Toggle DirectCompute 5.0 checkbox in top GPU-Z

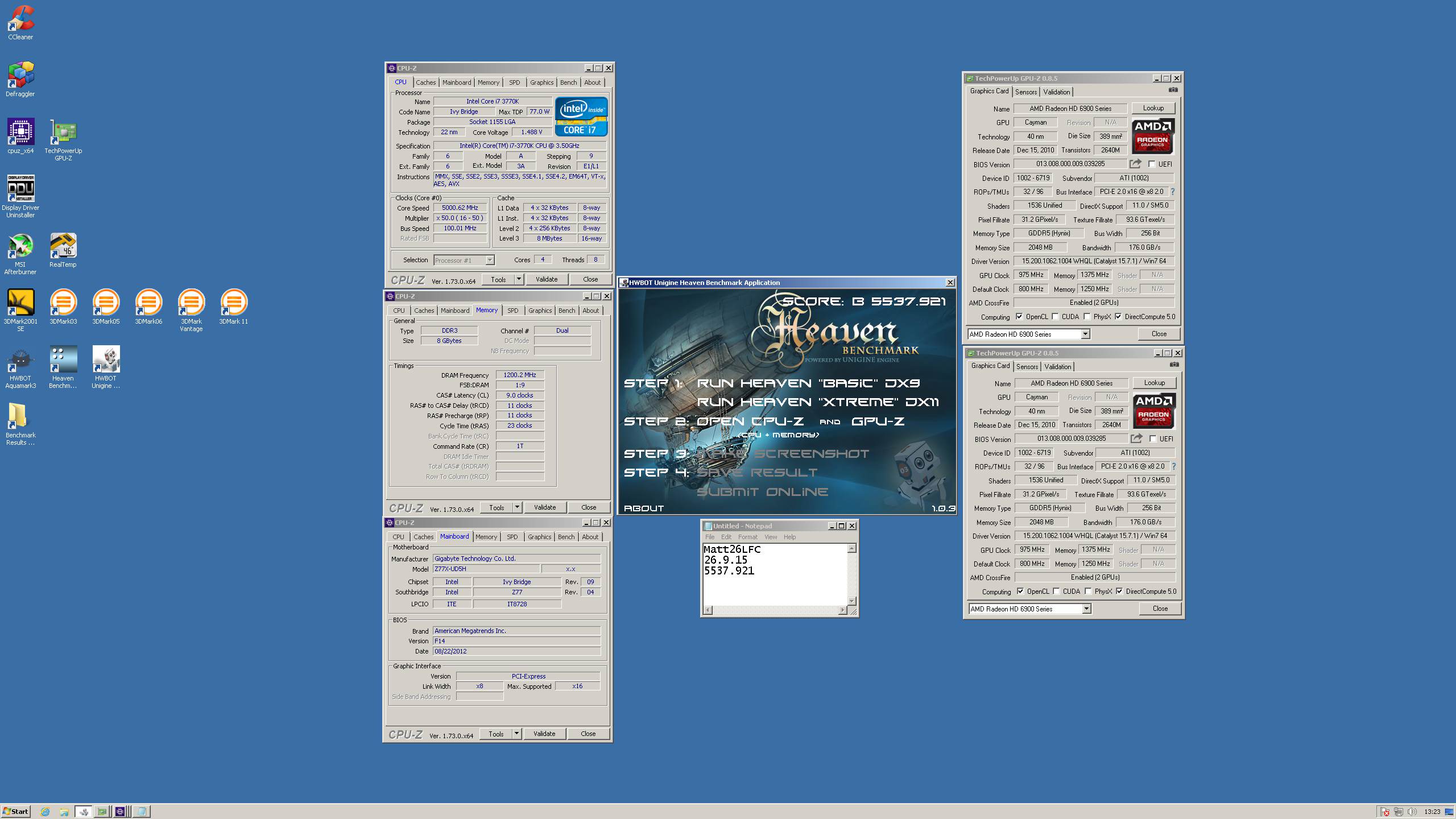point(1118,317)
